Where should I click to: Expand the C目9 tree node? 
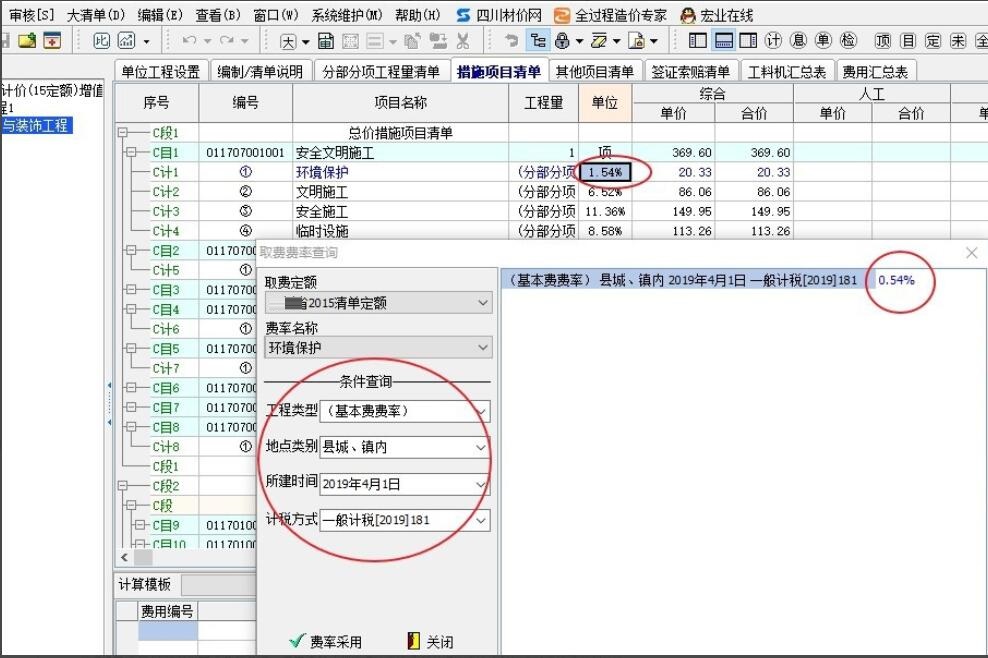139,525
